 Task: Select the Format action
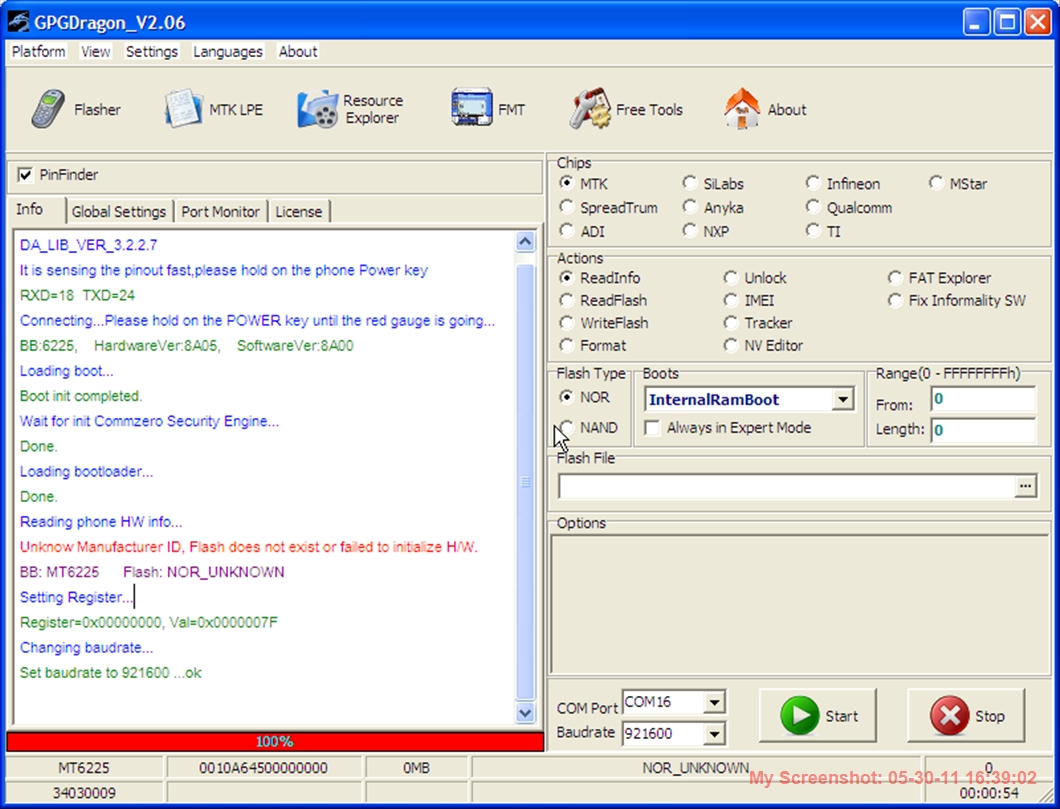pyautogui.click(x=567, y=345)
